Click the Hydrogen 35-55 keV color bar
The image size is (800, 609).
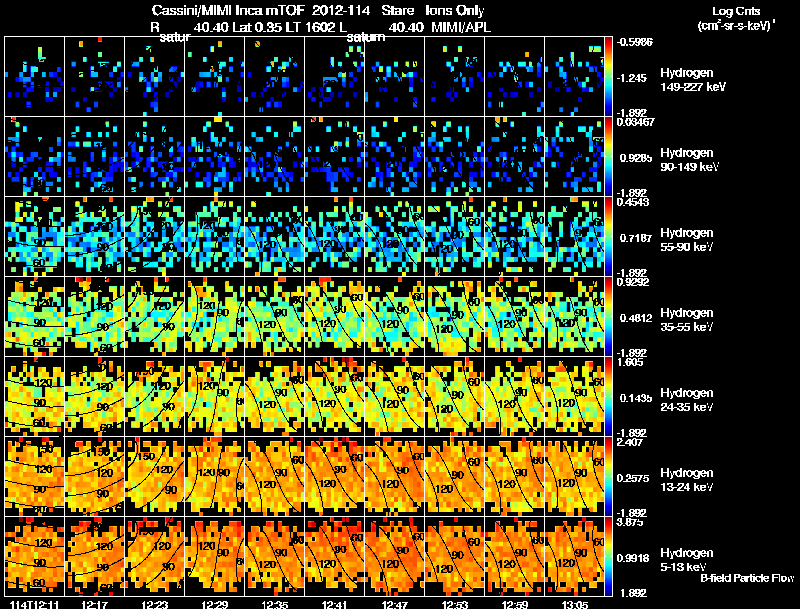(608, 316)
